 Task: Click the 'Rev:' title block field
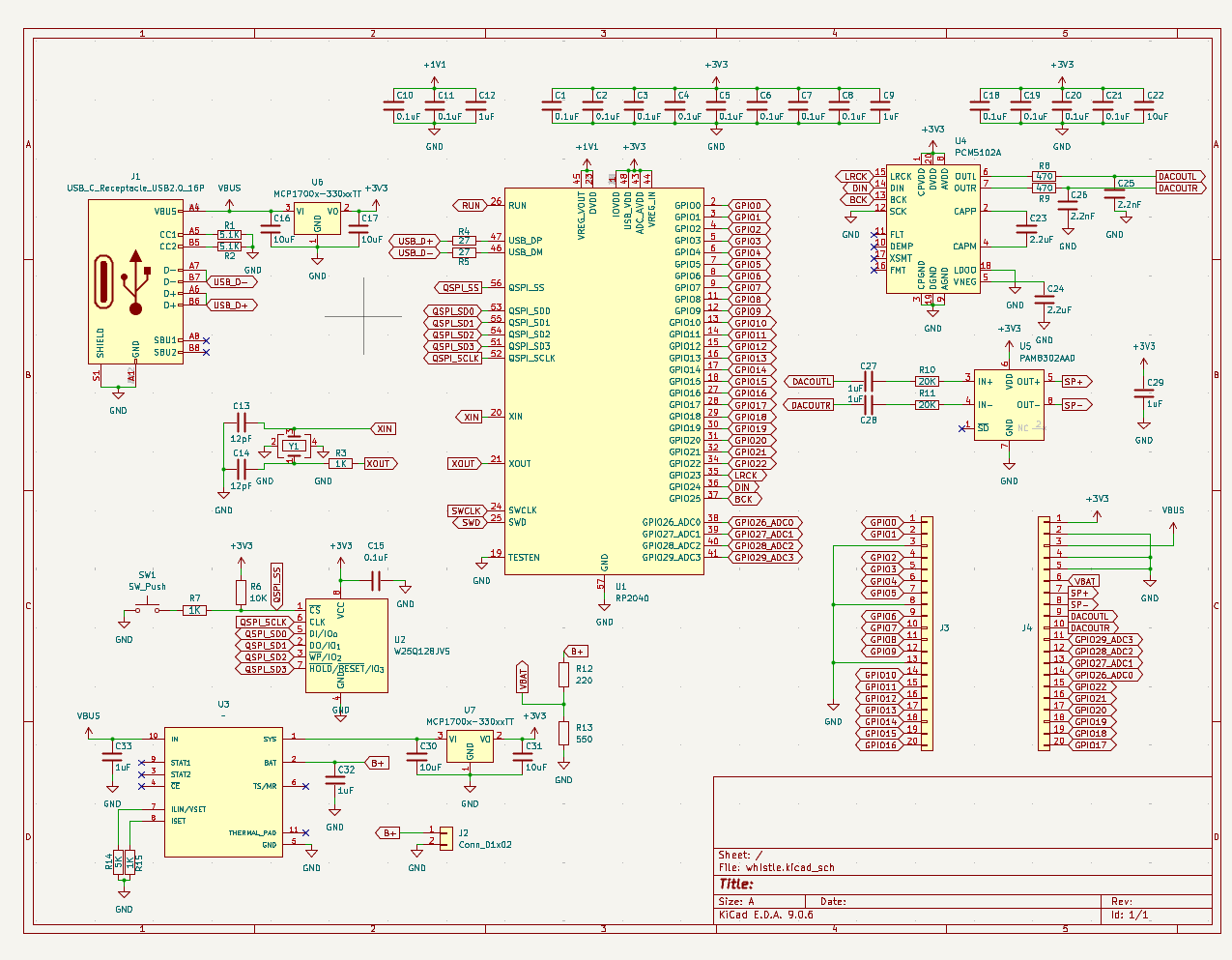(1122, 901)
